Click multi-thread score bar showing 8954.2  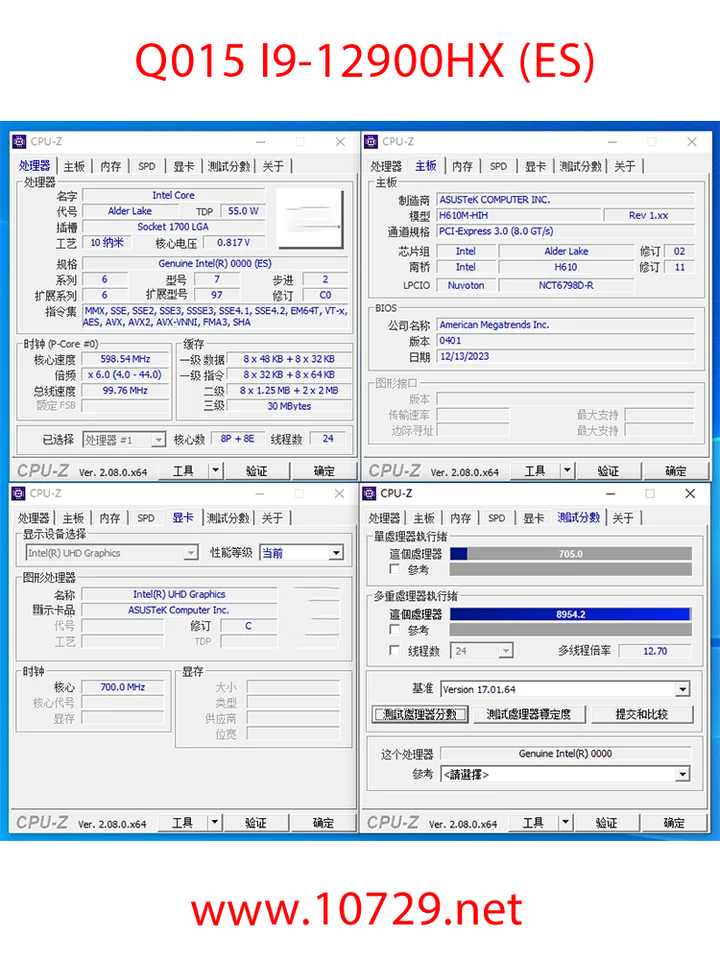(x=571, y=614)
